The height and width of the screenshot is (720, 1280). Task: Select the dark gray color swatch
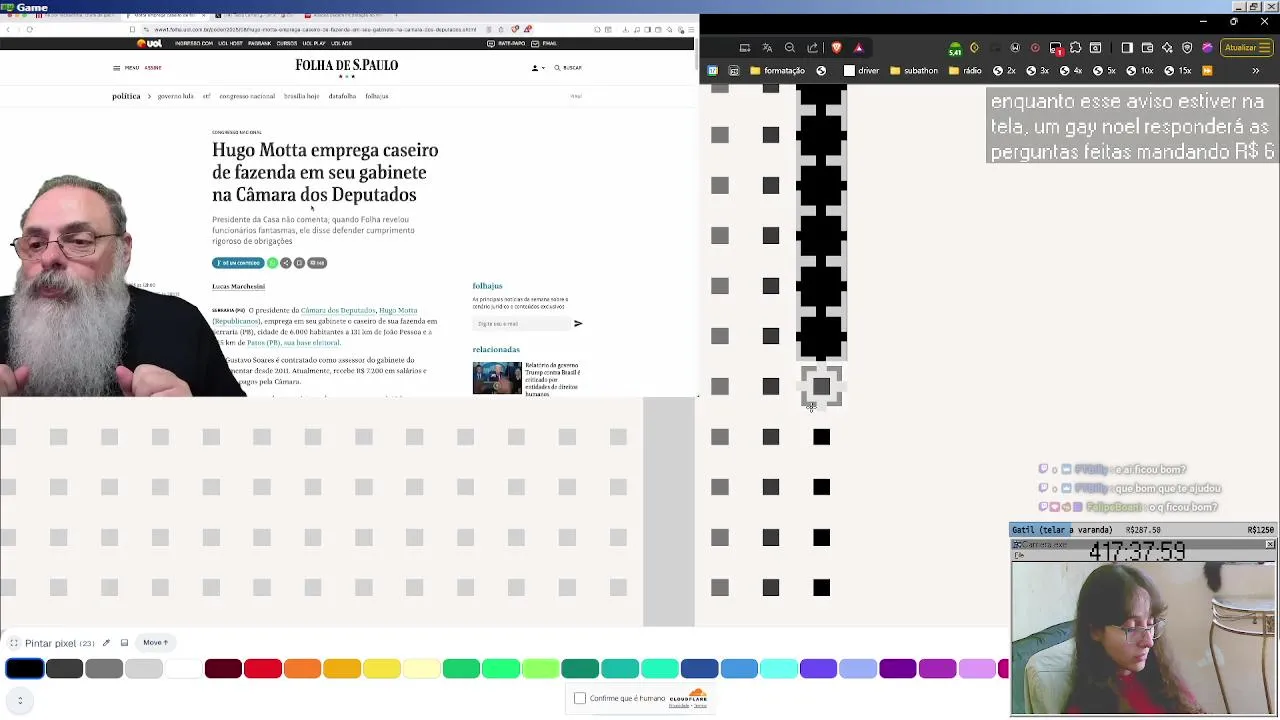pyautogui.click(x=64, y=669)
